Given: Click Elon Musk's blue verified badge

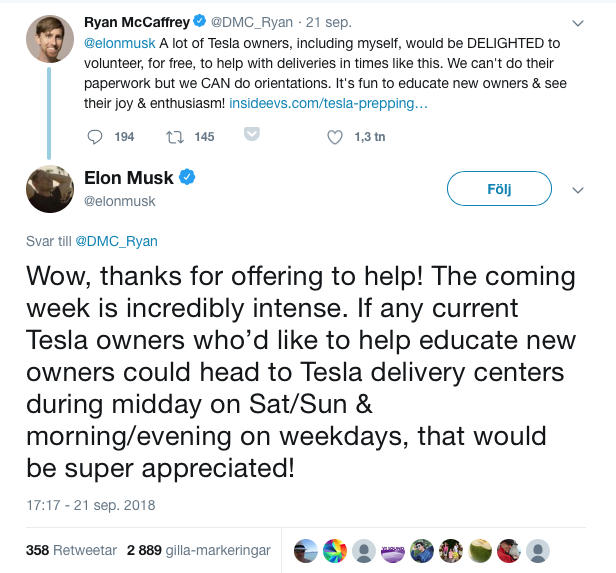Looking at the screenshot, I should coord(186,178).
